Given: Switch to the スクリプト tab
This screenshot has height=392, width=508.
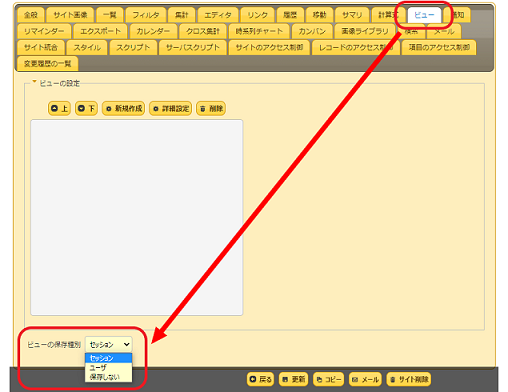Looking at the screenshot, I should (133, 47).
